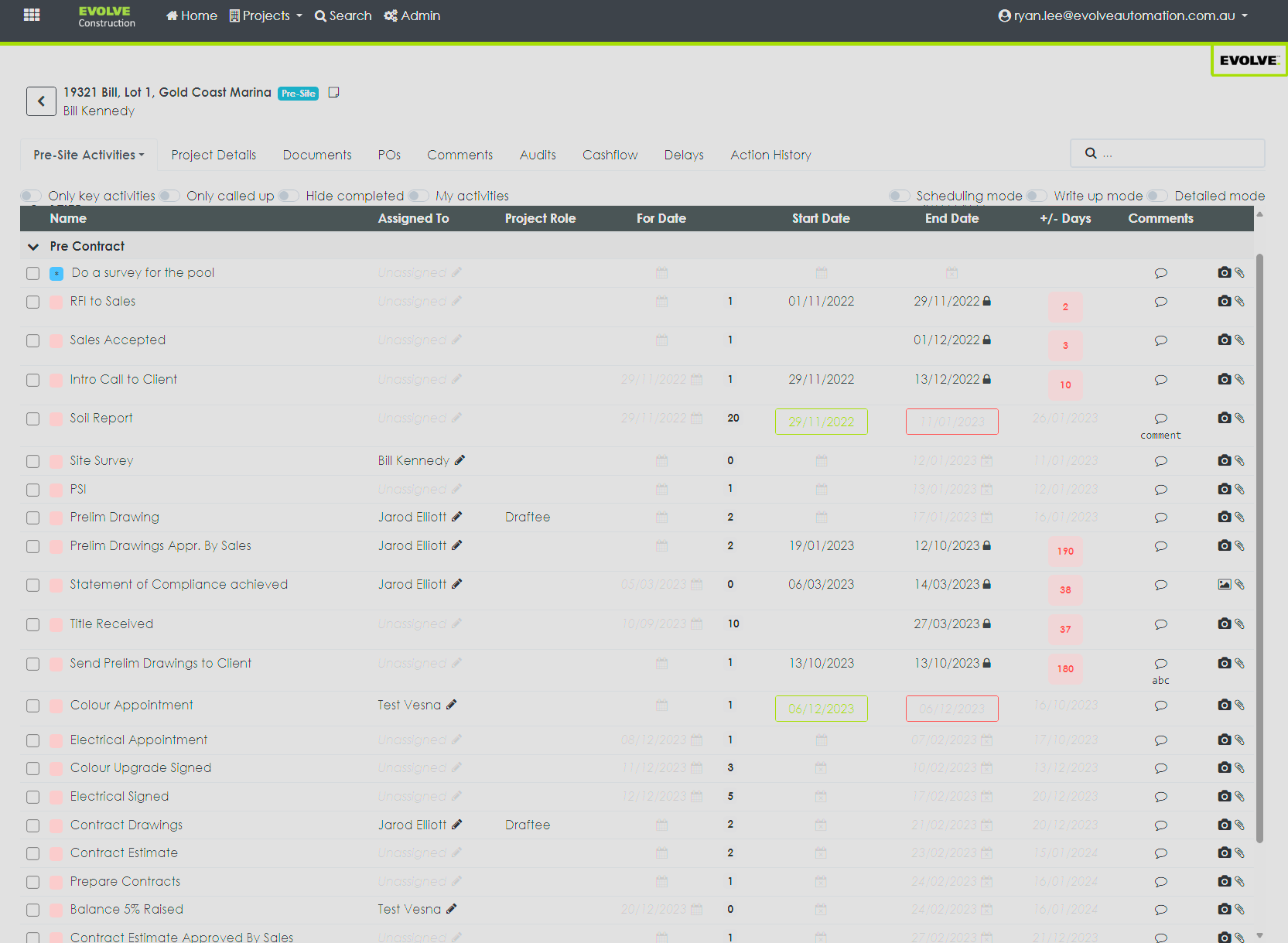The height and width of the screenshot is (943, 1288).
Task: Expand Pre-Site Activities dropdown tab
Action: pyautogui.click(x=89, y=155)
